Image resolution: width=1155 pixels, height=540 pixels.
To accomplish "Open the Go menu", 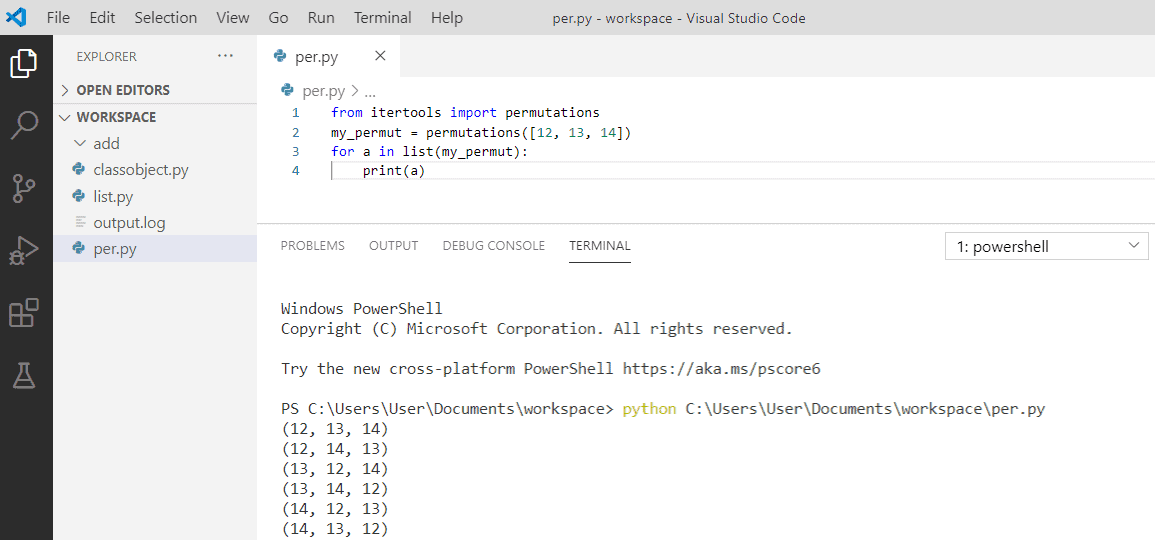I will pyautogui.click(x=278, y=18).
